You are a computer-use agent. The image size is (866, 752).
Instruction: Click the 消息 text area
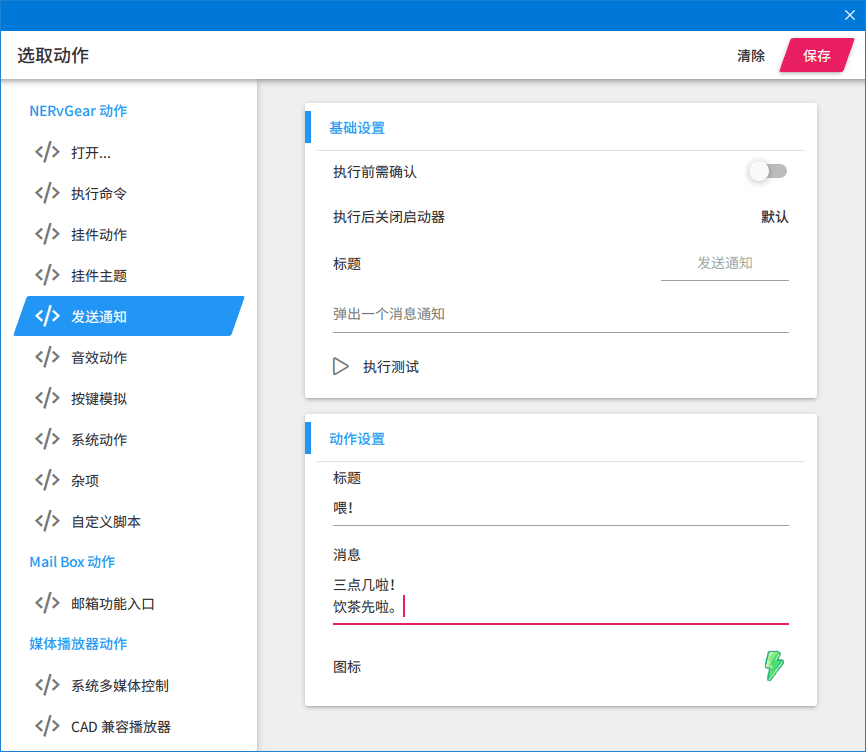tap(561, 597)
